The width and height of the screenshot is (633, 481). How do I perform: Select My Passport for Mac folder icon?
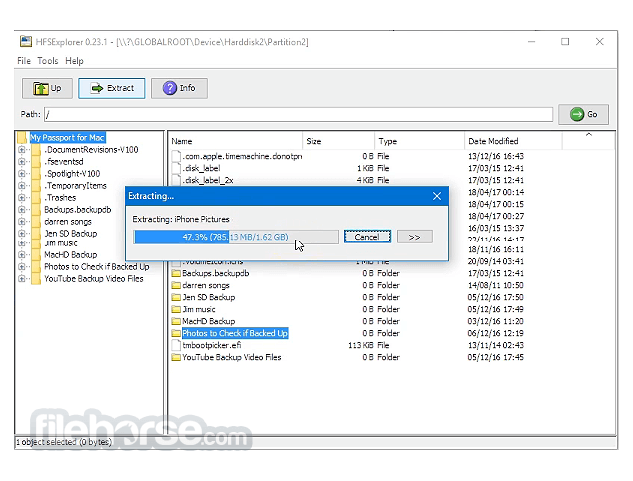[22, 138]
